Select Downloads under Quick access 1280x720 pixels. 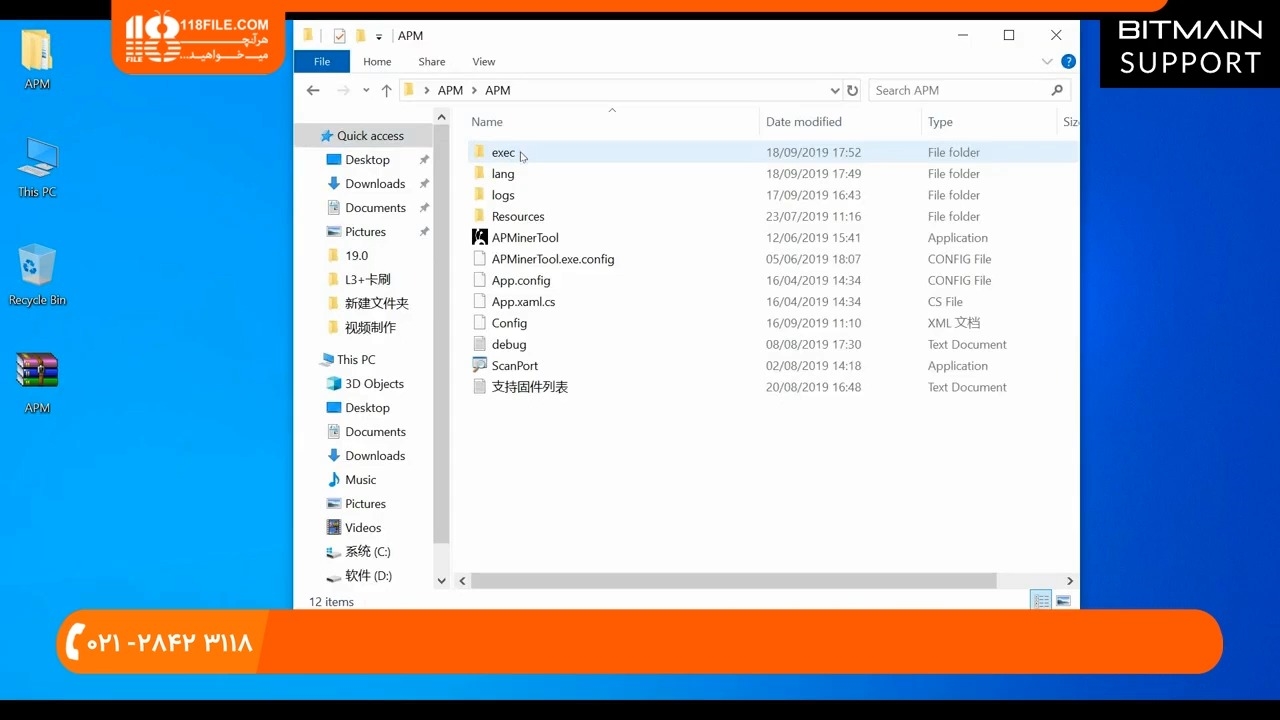[375, 184]
